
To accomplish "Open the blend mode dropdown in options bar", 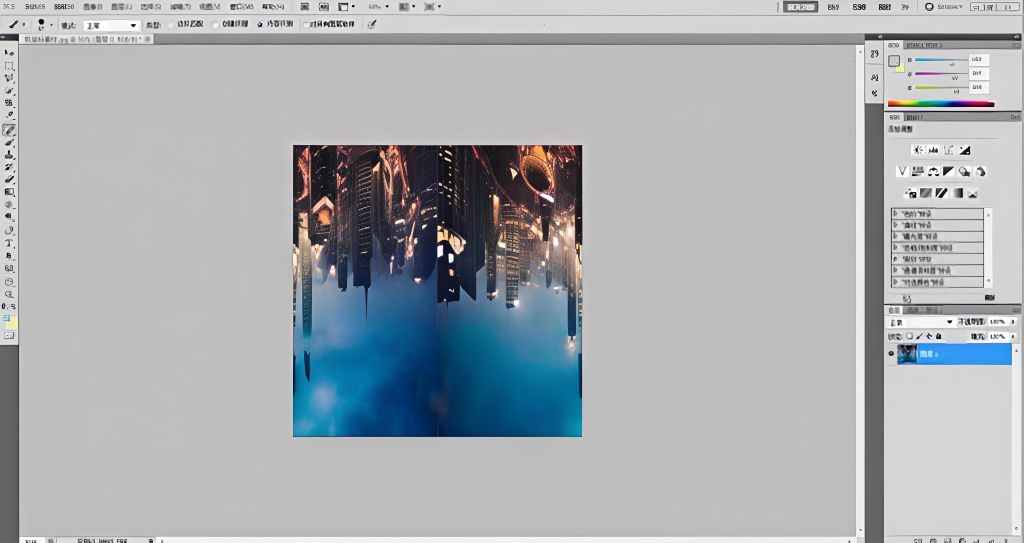I will point(110,25).
